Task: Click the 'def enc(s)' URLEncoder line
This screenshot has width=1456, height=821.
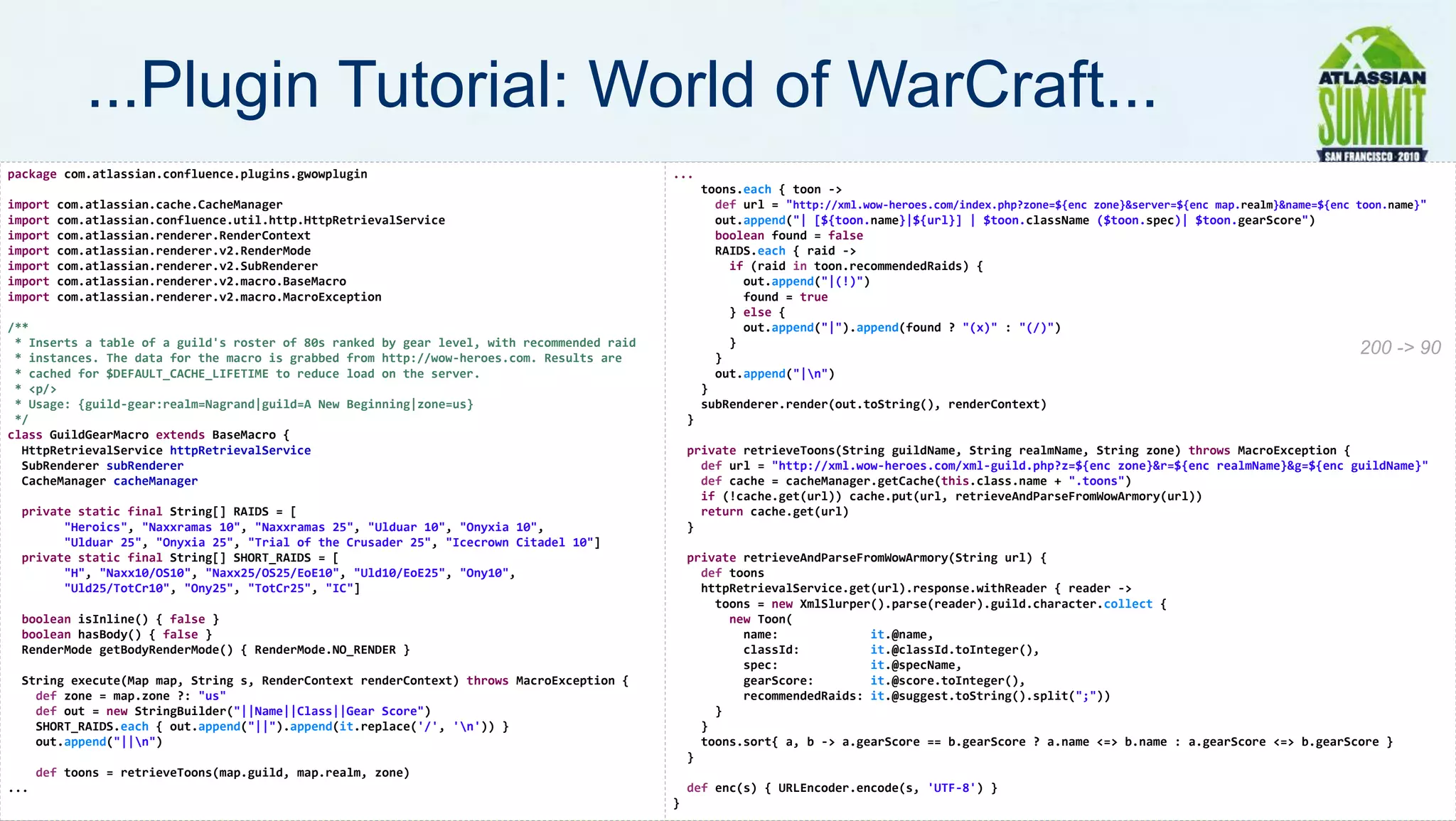Action: pyautogui.click(x=841, y=788)
